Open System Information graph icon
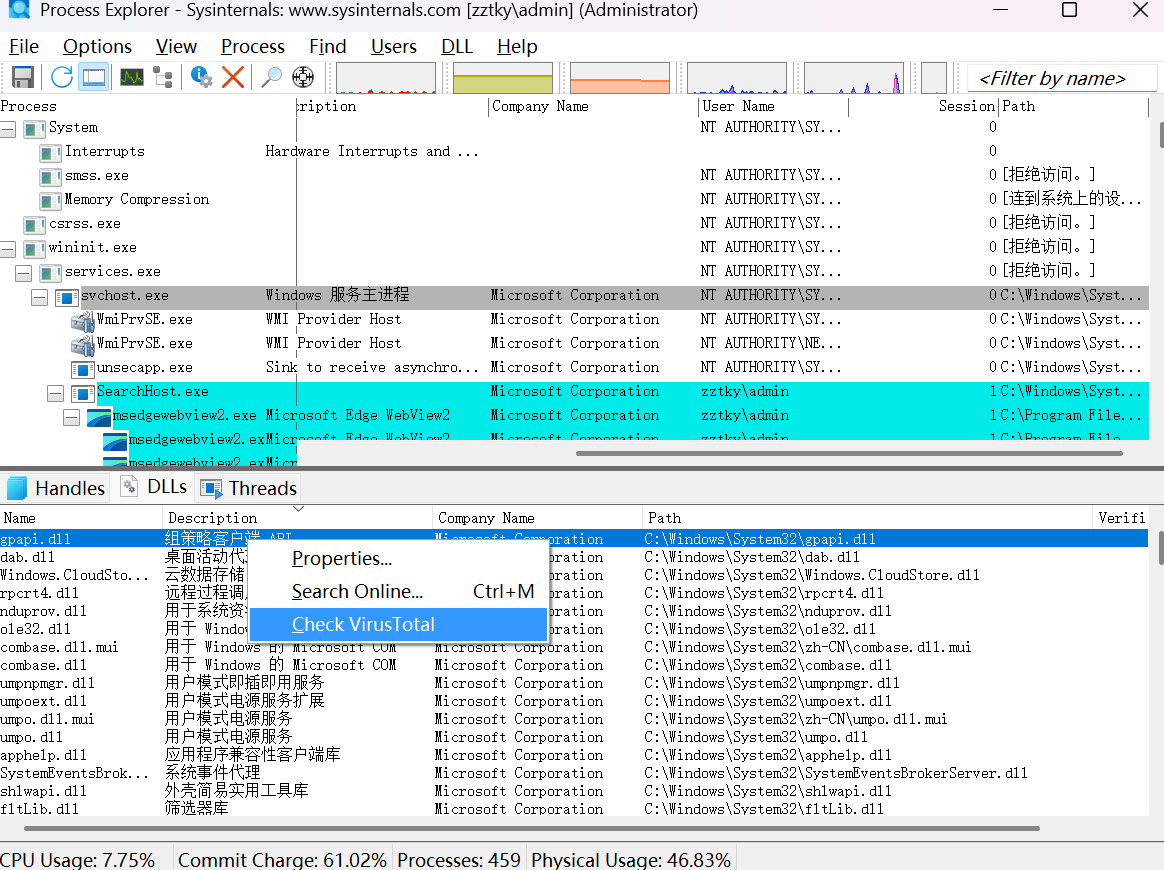 tap(132, 77)
